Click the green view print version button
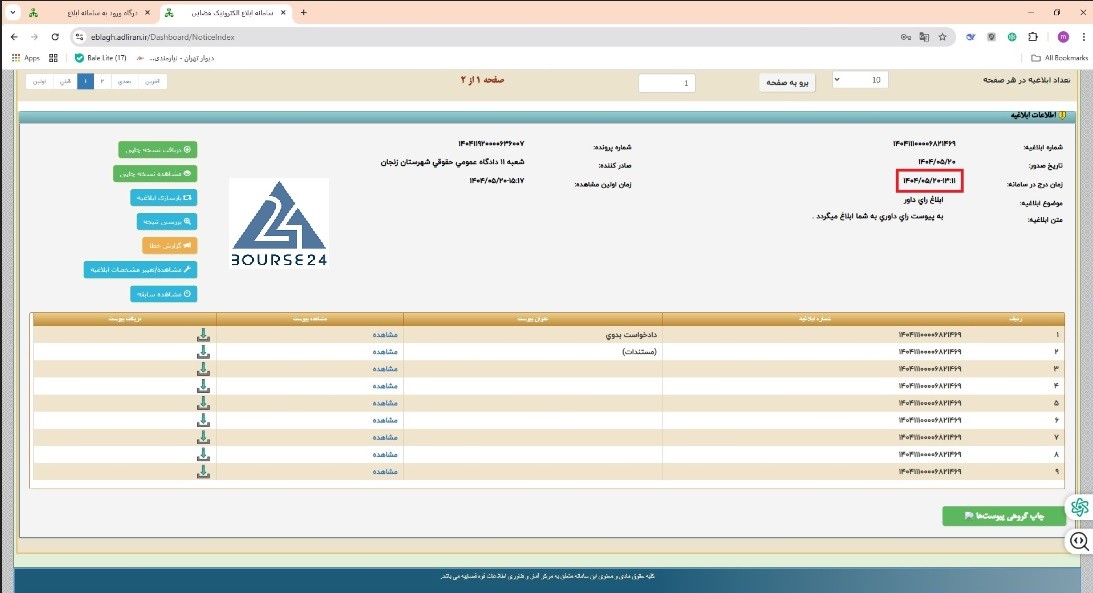Viewport: 1093px width, 593px height. point(155,174)
